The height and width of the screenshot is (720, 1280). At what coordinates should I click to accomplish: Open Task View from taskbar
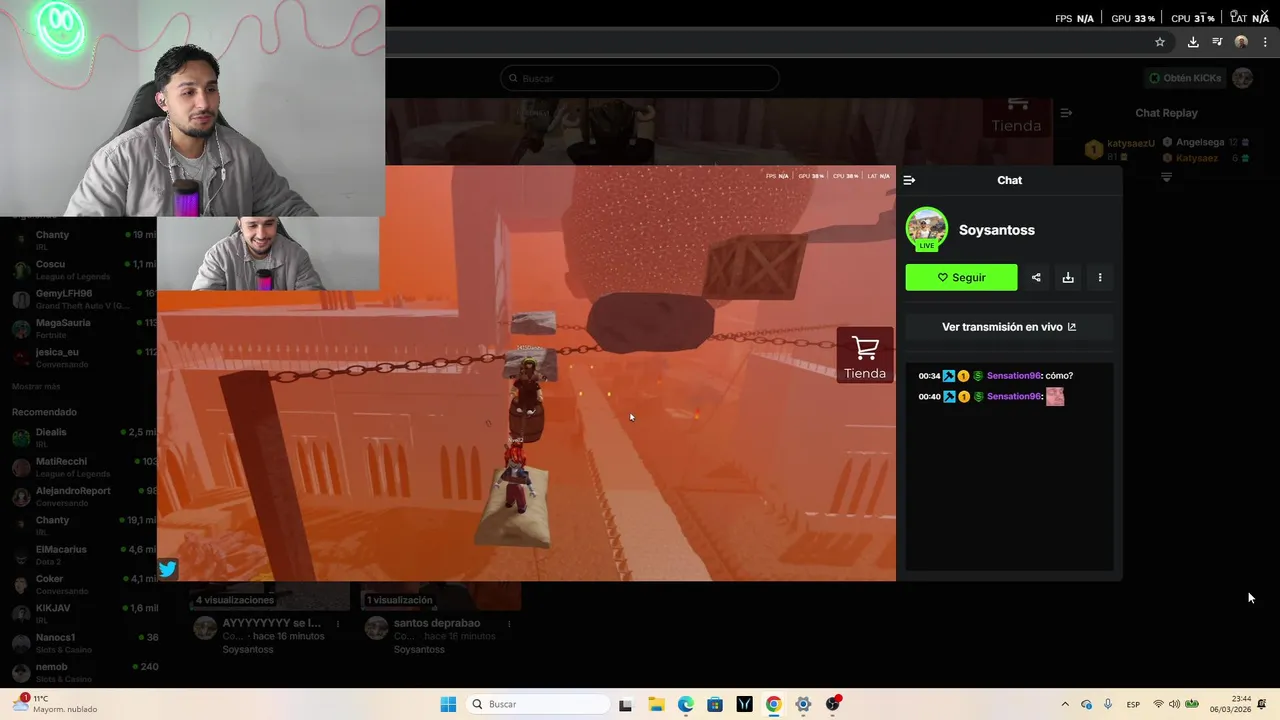pos(625,704)
